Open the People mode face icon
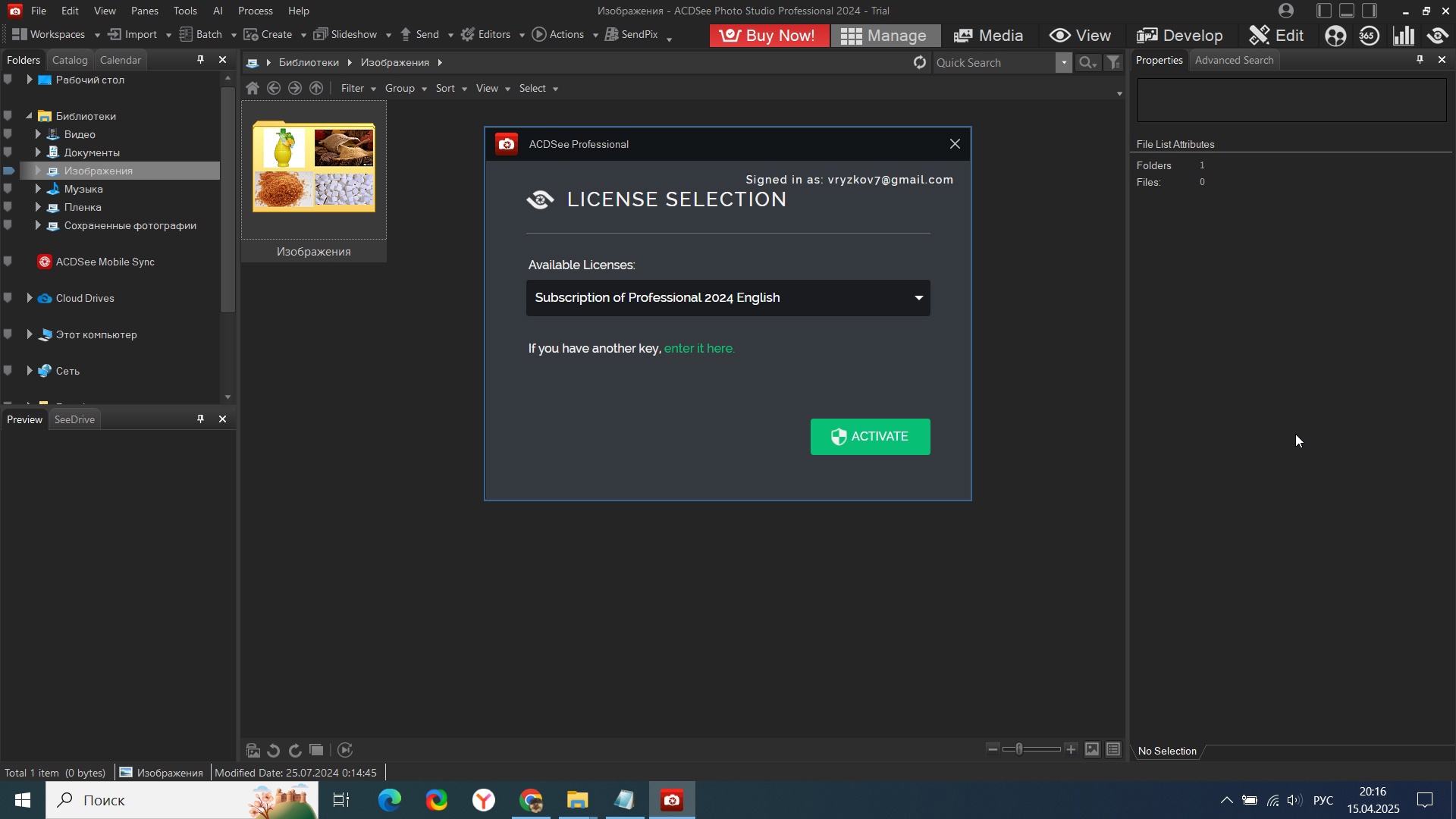Viewport: 1456px width, 819px height. (1335, 36)
